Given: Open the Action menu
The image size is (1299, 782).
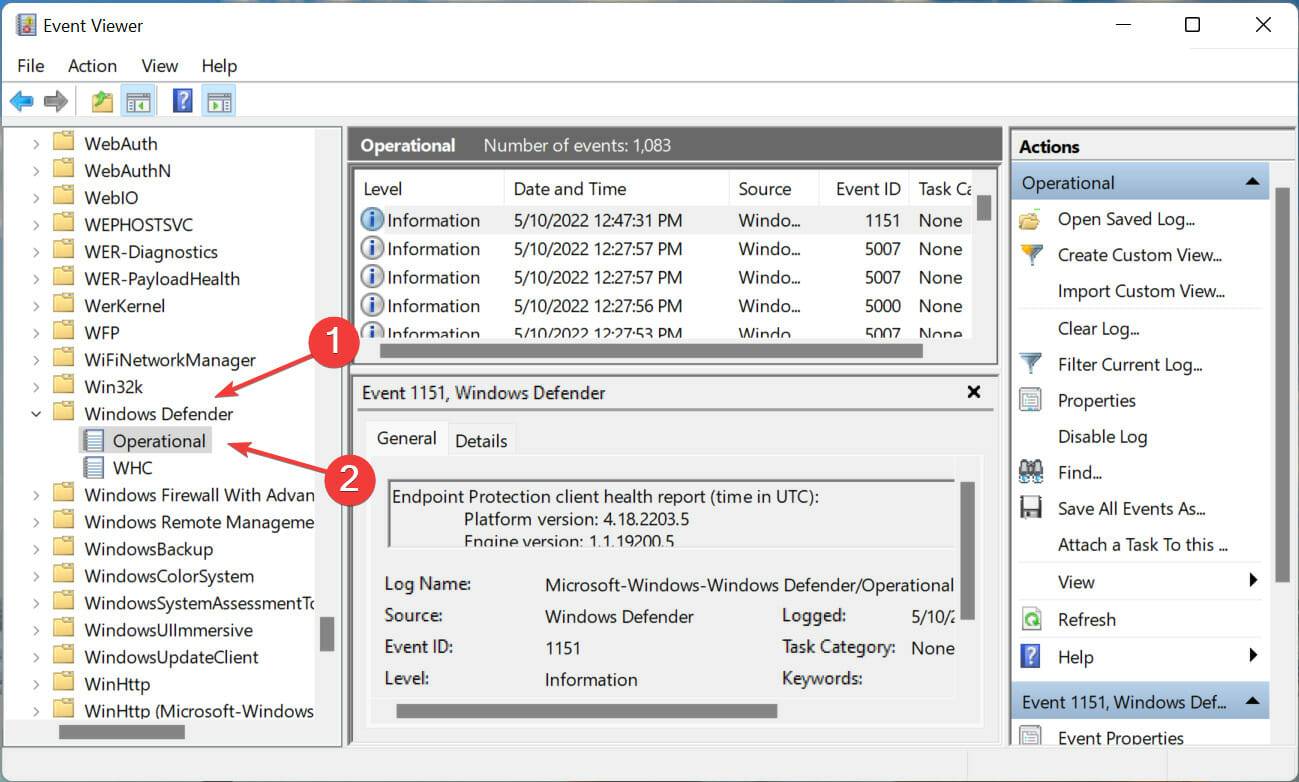Looking at the screenshot, I should 92,66.
